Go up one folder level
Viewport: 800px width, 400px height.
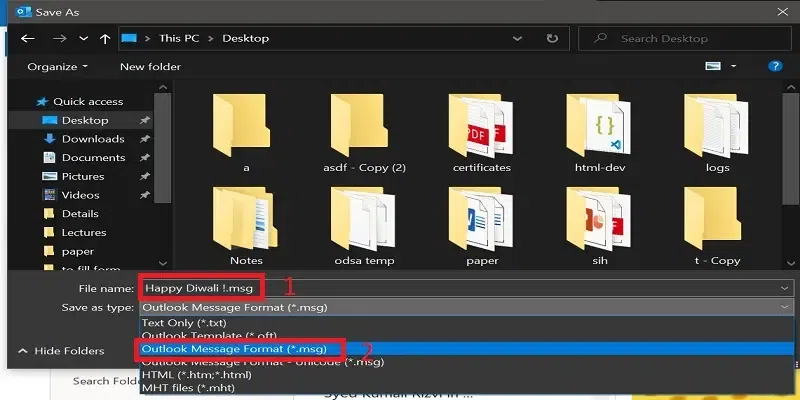tap(105, 39)
